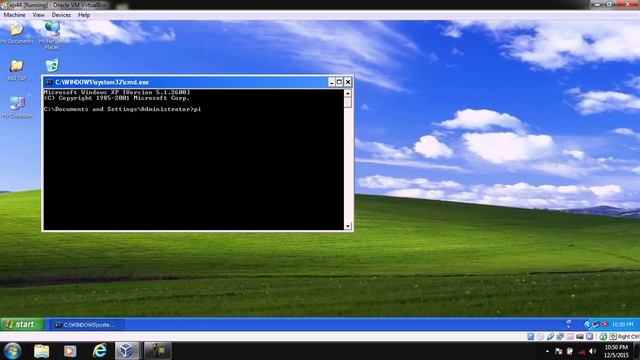Click the XP taskbar clock showing 10:50 PM
Image resolution: width=640 pixels, height=360 pixels.
click(622, 324)
